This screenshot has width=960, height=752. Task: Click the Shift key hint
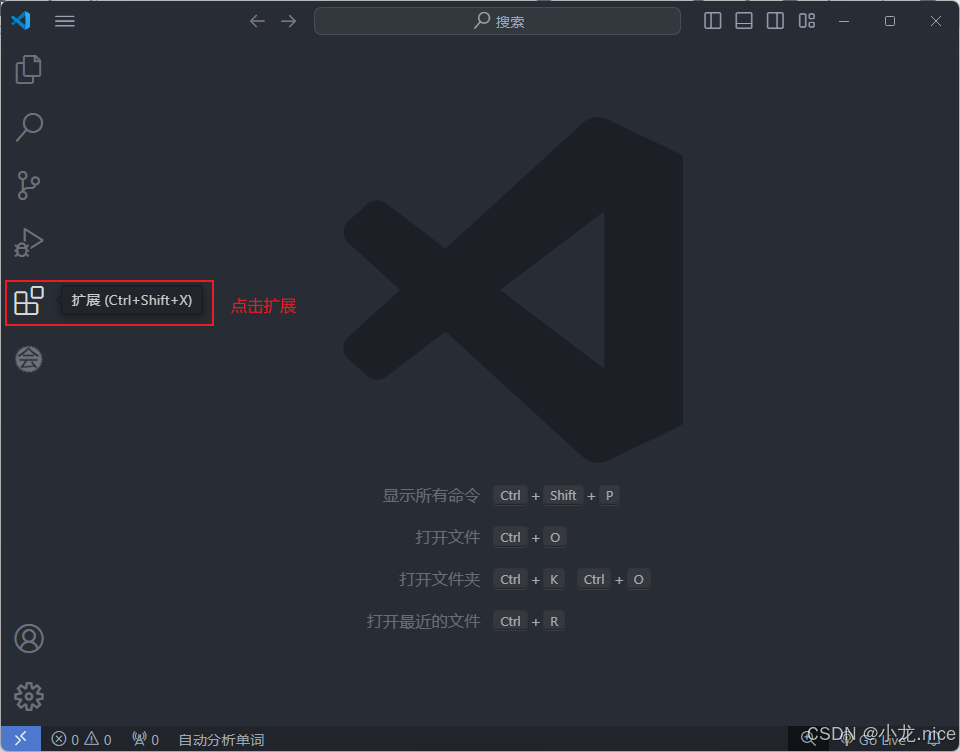[x=563, y=495]
